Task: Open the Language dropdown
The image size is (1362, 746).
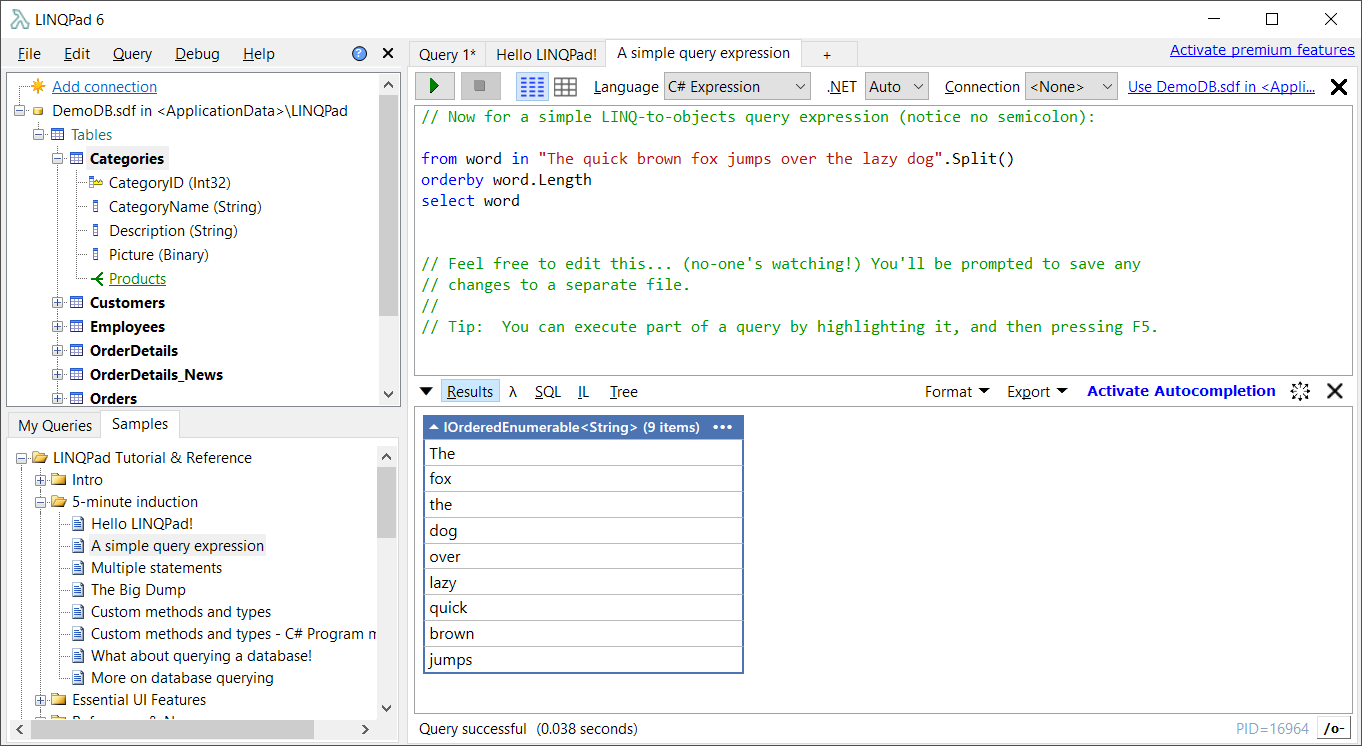Action: tap(737, 87)
